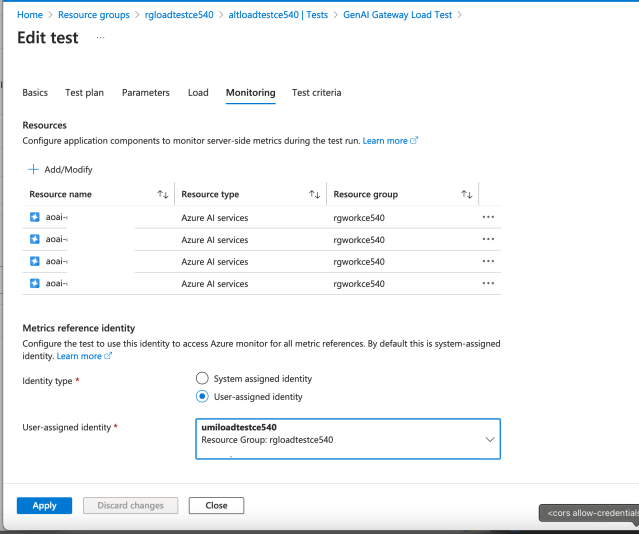Click the plus icon for Add/Modify

click(x=33, y=170)
